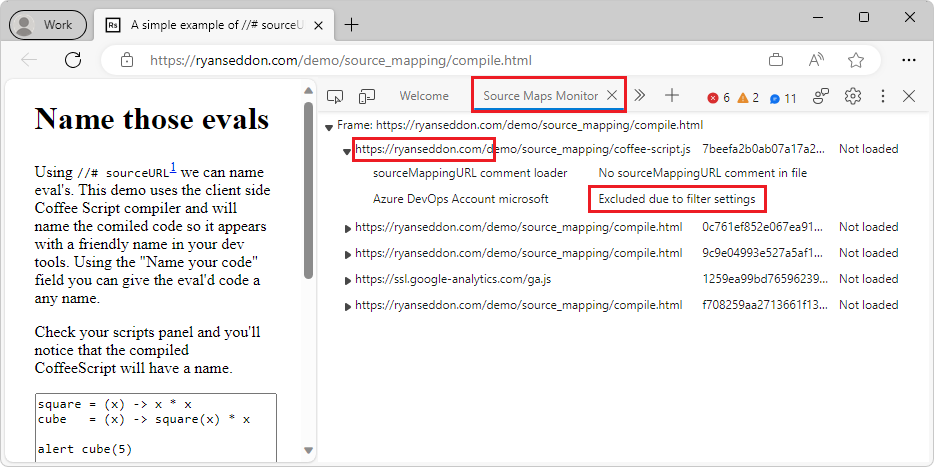Open More tools chevron in DevTools
Viewport: 934px width, 467px height.
640,95
